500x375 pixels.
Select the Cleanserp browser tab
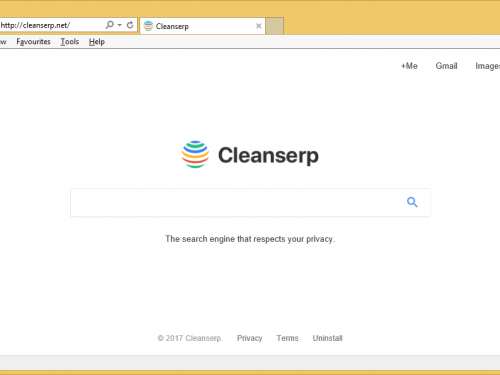202,26
